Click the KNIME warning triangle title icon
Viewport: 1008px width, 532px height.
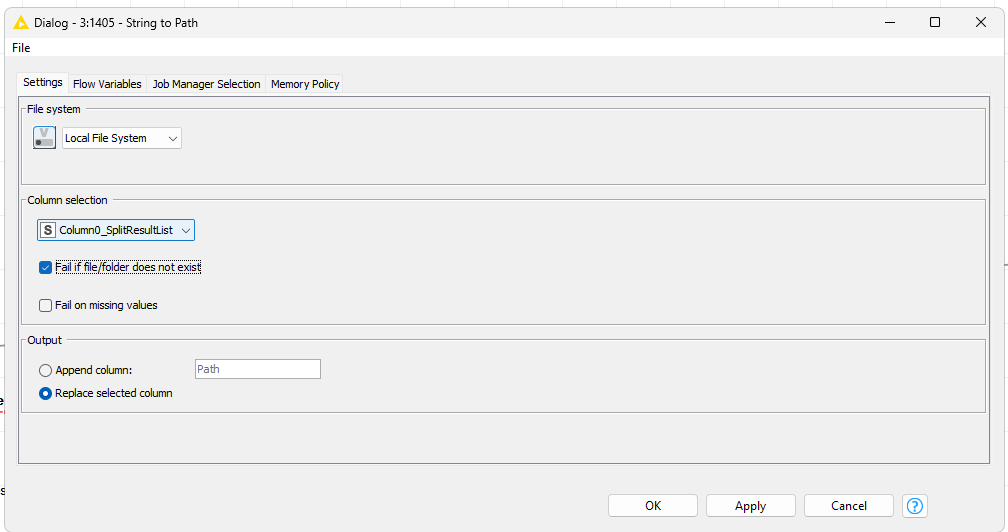[21, 22]
